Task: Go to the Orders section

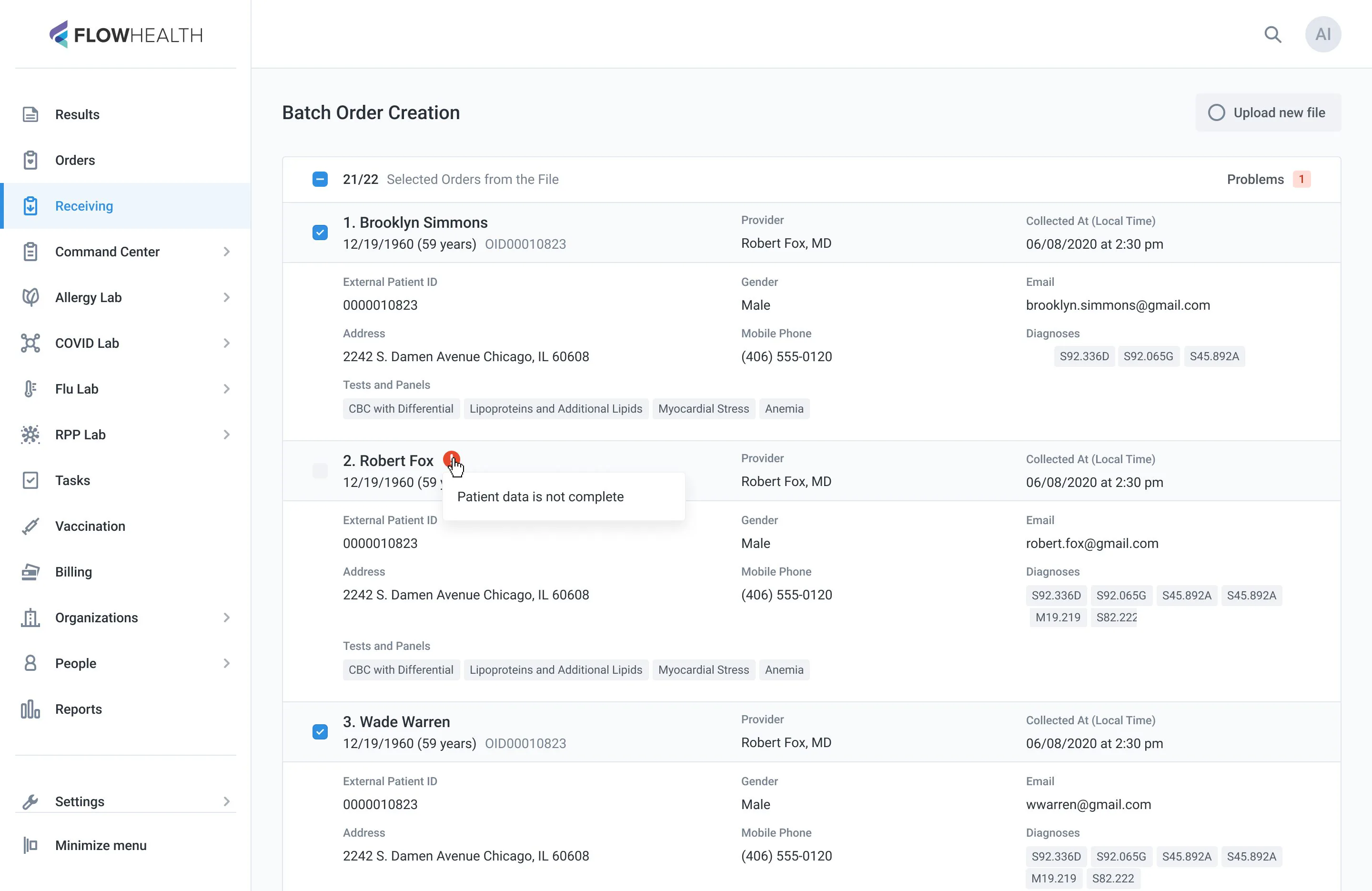Action: coord(126,160)
